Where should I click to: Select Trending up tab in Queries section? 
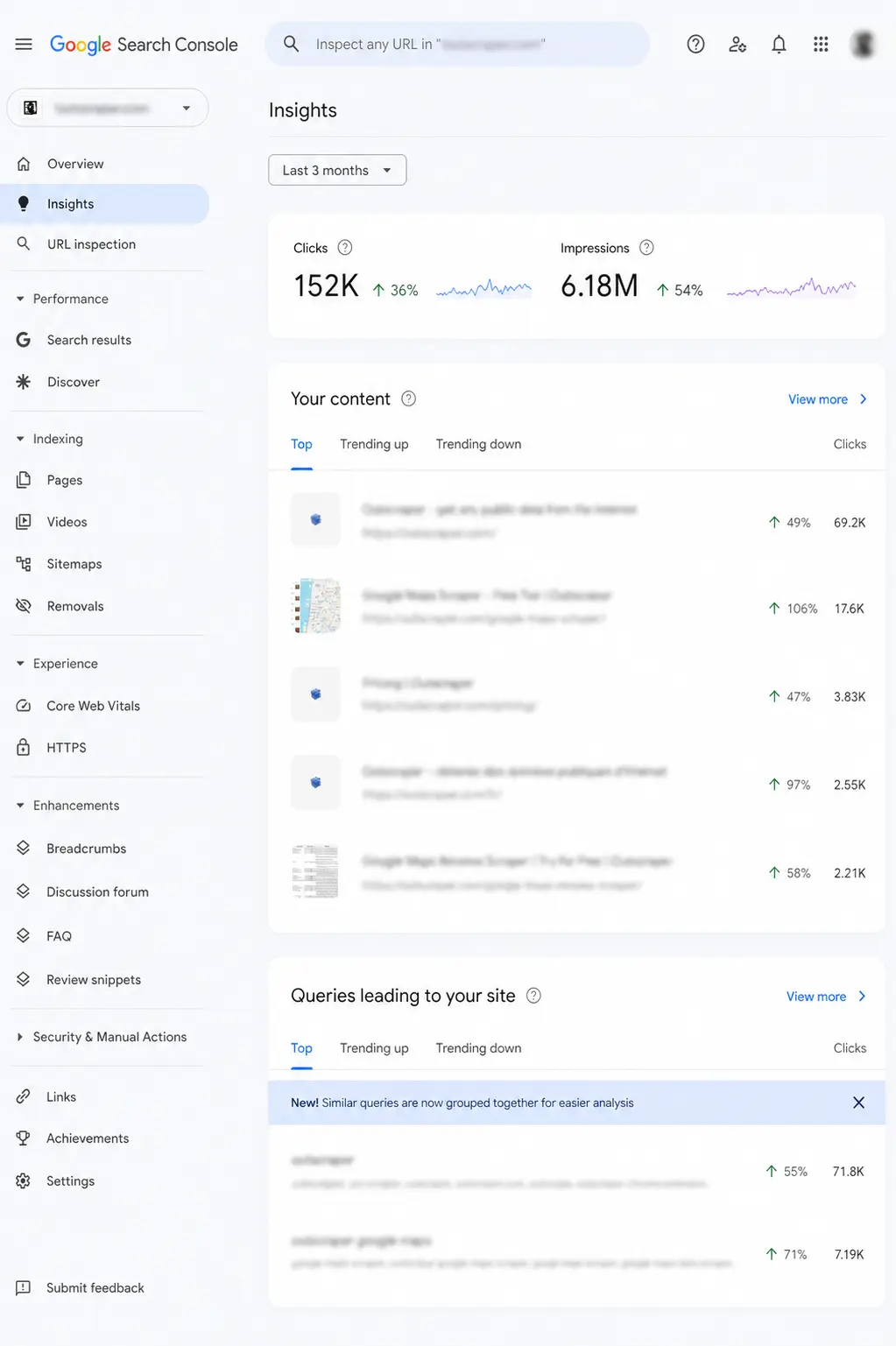tap(374, 1048)
